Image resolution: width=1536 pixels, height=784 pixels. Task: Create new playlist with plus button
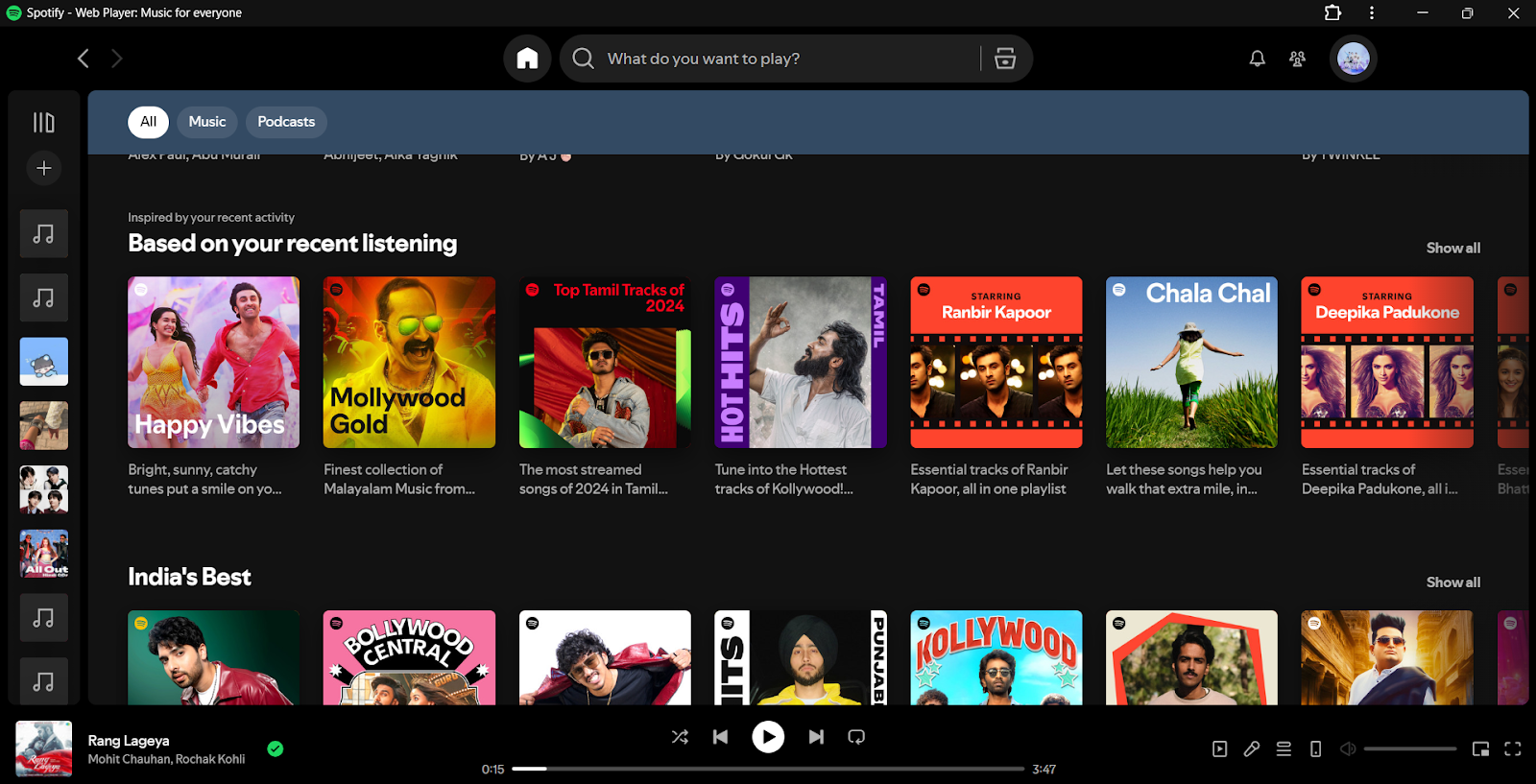(44, 168)
